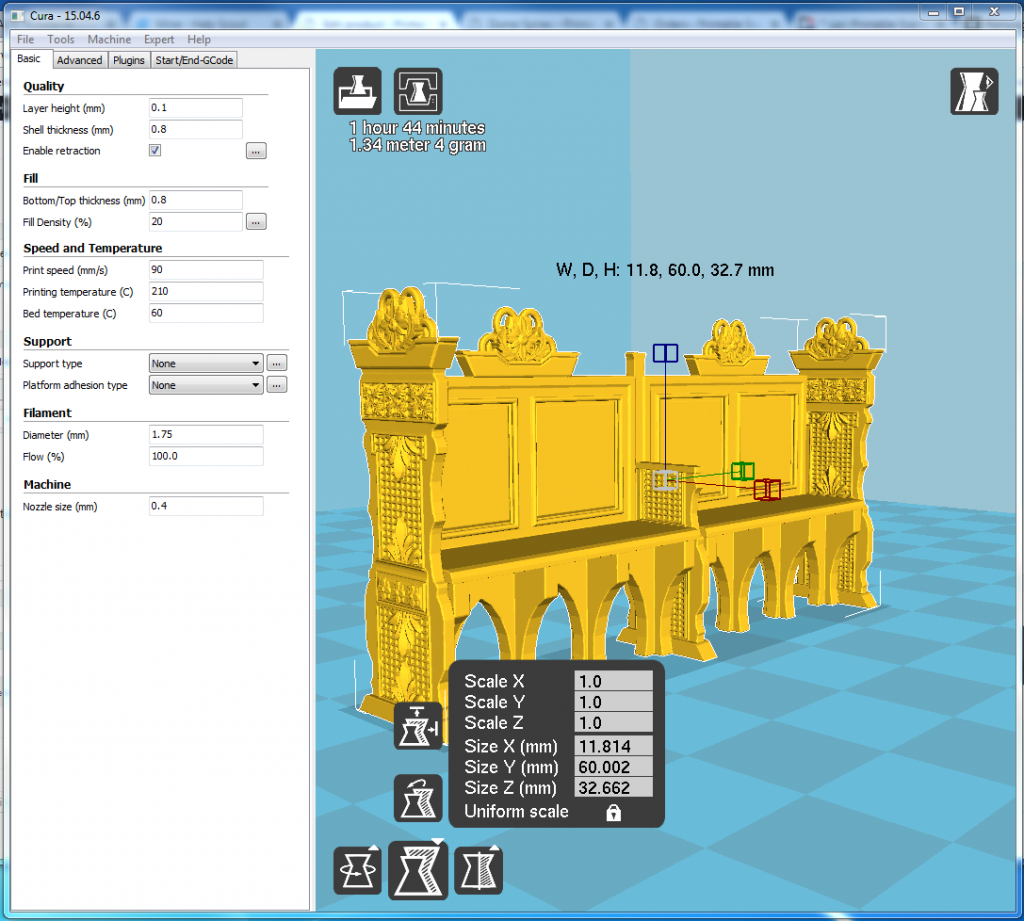
Task: Click the scale To Max icon
Action: [418, 725]
